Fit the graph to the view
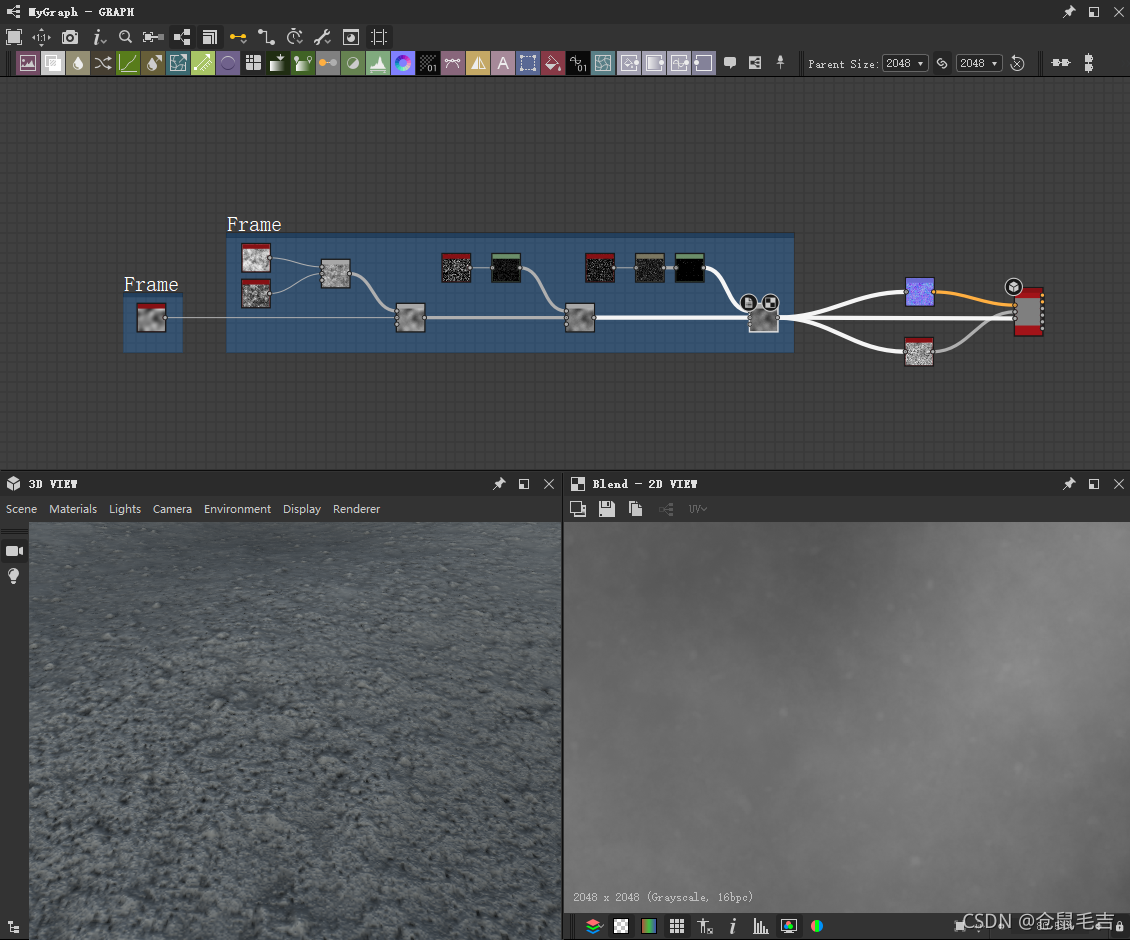 [x=14, y=37]
